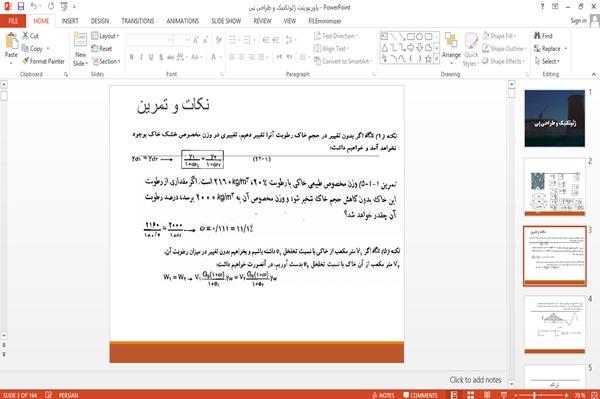Click Shape Effects button
This screenshot has height=399, width=600.
503,61
